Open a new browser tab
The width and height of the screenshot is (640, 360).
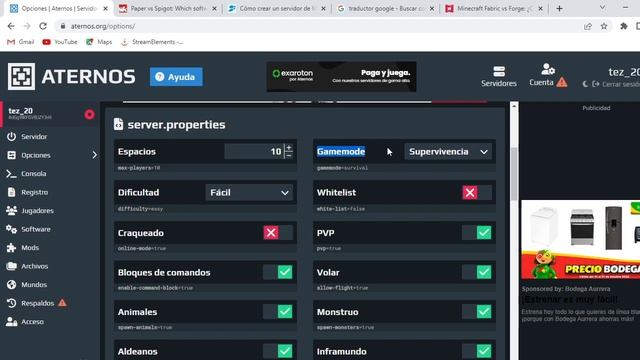point(559,8)
